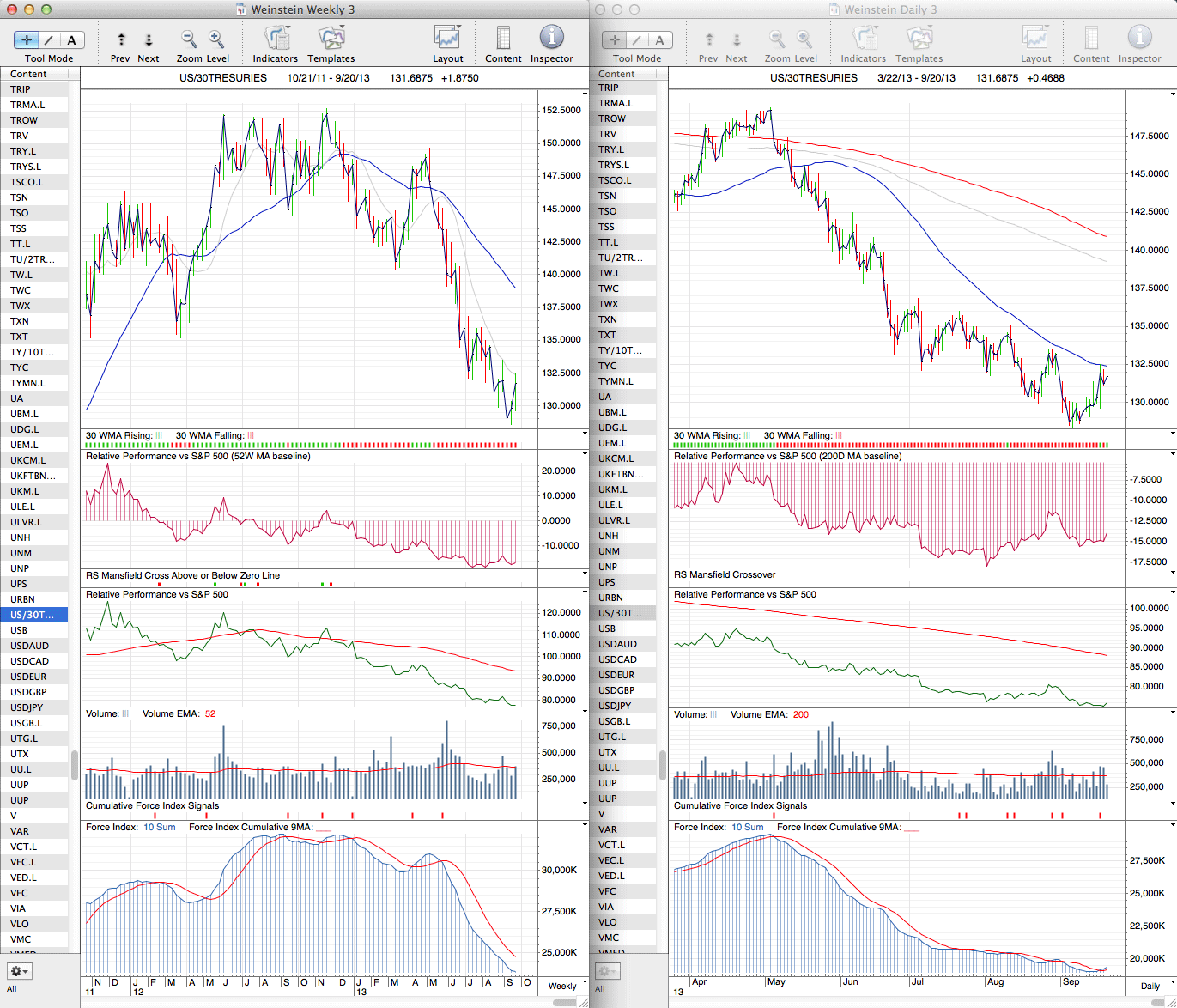The height and width of the screenshot is (1008, 1177).
Task: Open Indicators in the Weekly window toolbar
Action: [276, 39]
